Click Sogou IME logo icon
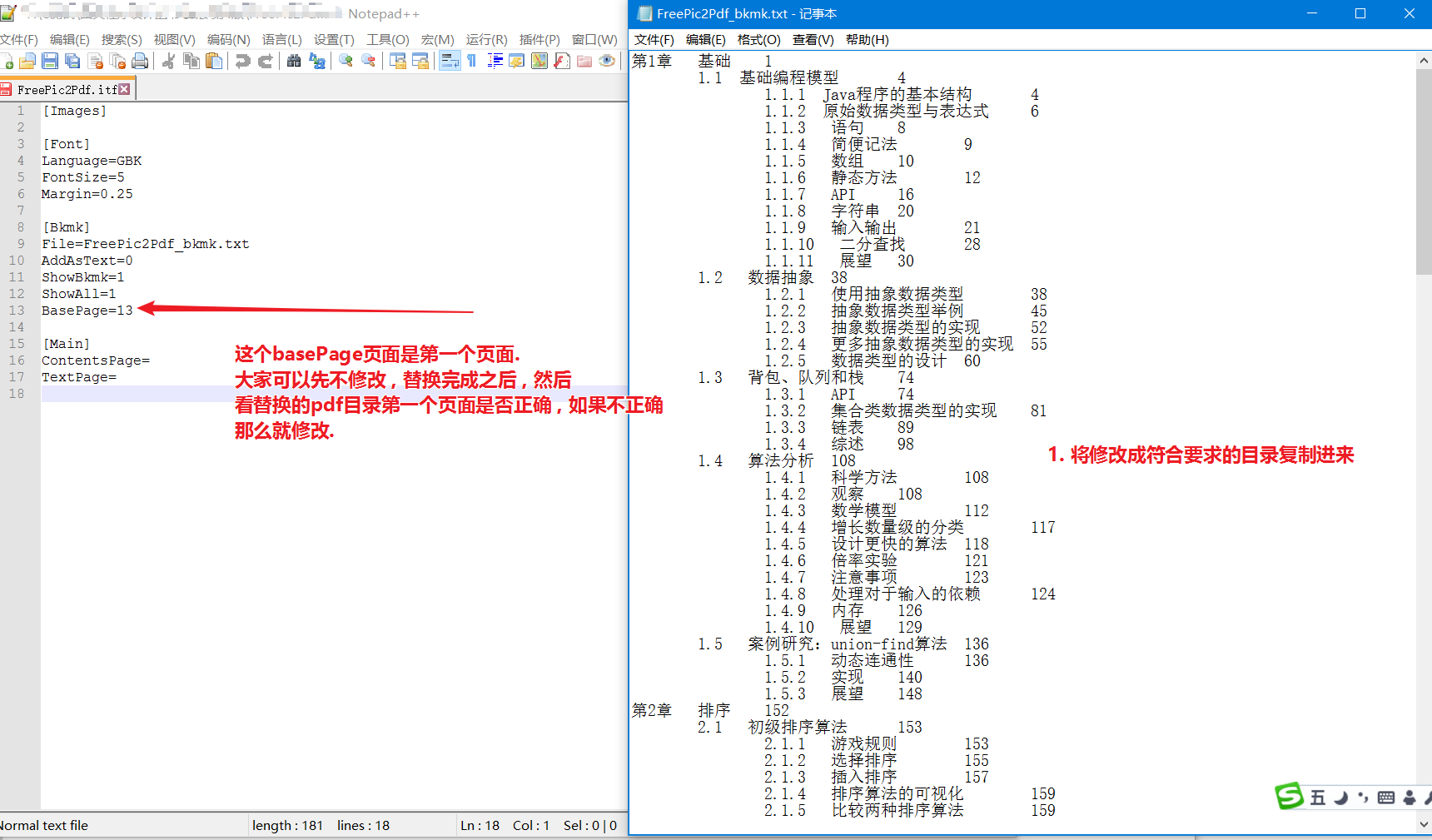 (x=1290, y=796)
